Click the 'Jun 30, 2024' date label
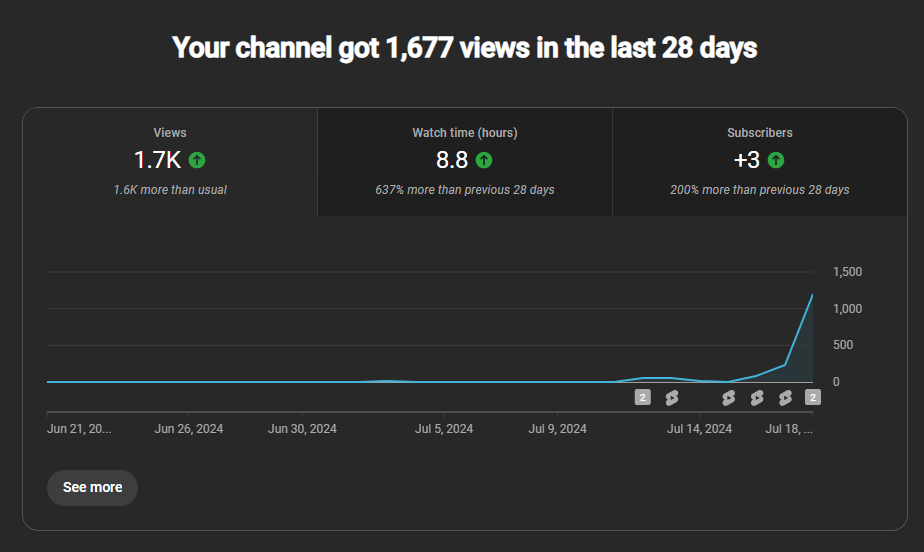Image resolution: width=924 pixels, height=552 pixels. 302,429
